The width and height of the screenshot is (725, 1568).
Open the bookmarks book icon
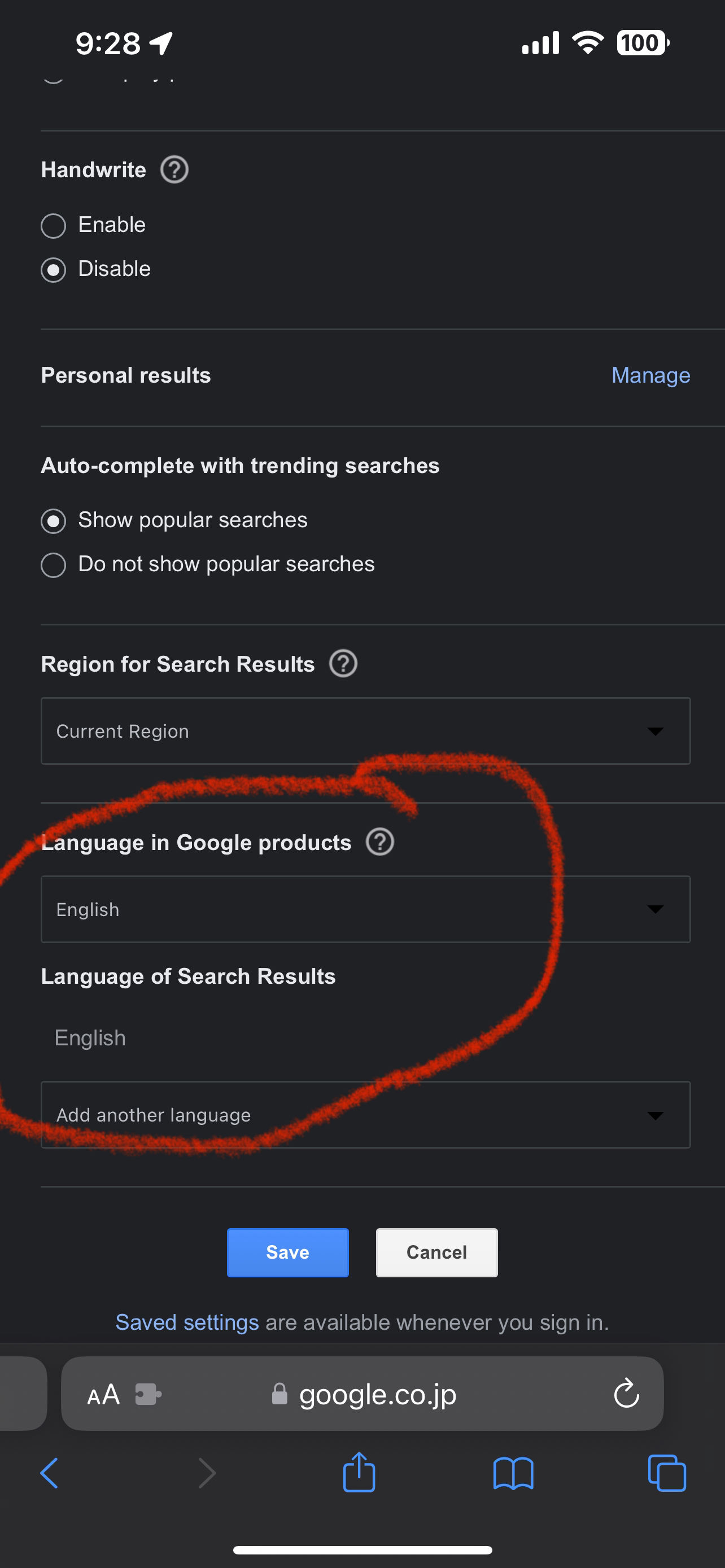513,1473
